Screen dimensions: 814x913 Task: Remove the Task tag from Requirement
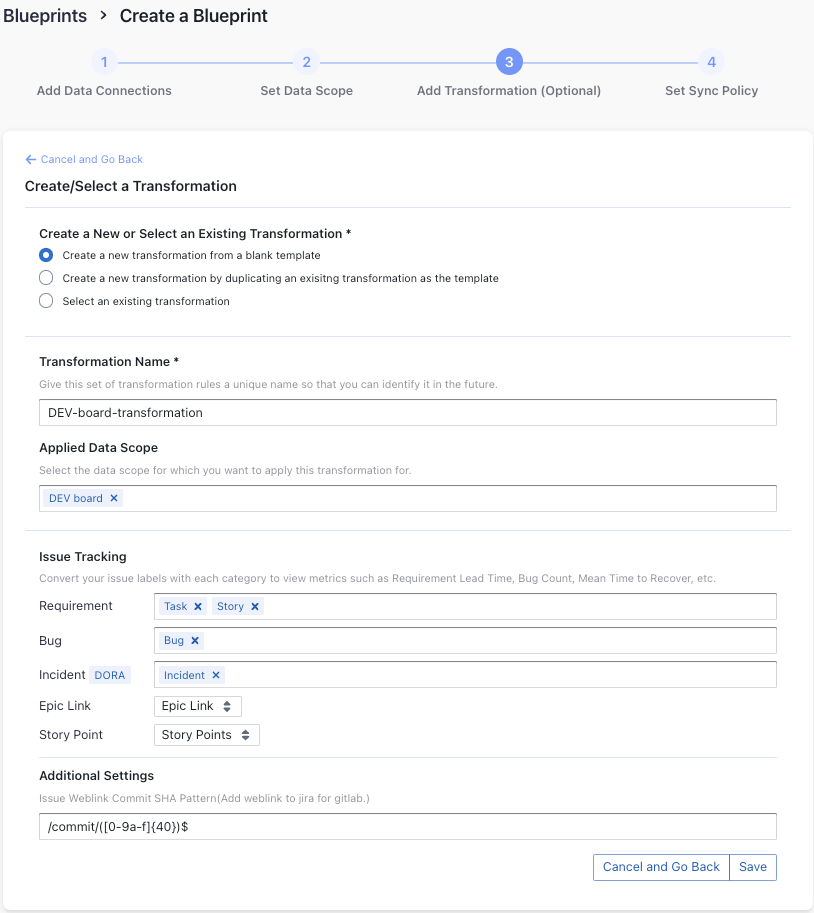coord(198,606)
